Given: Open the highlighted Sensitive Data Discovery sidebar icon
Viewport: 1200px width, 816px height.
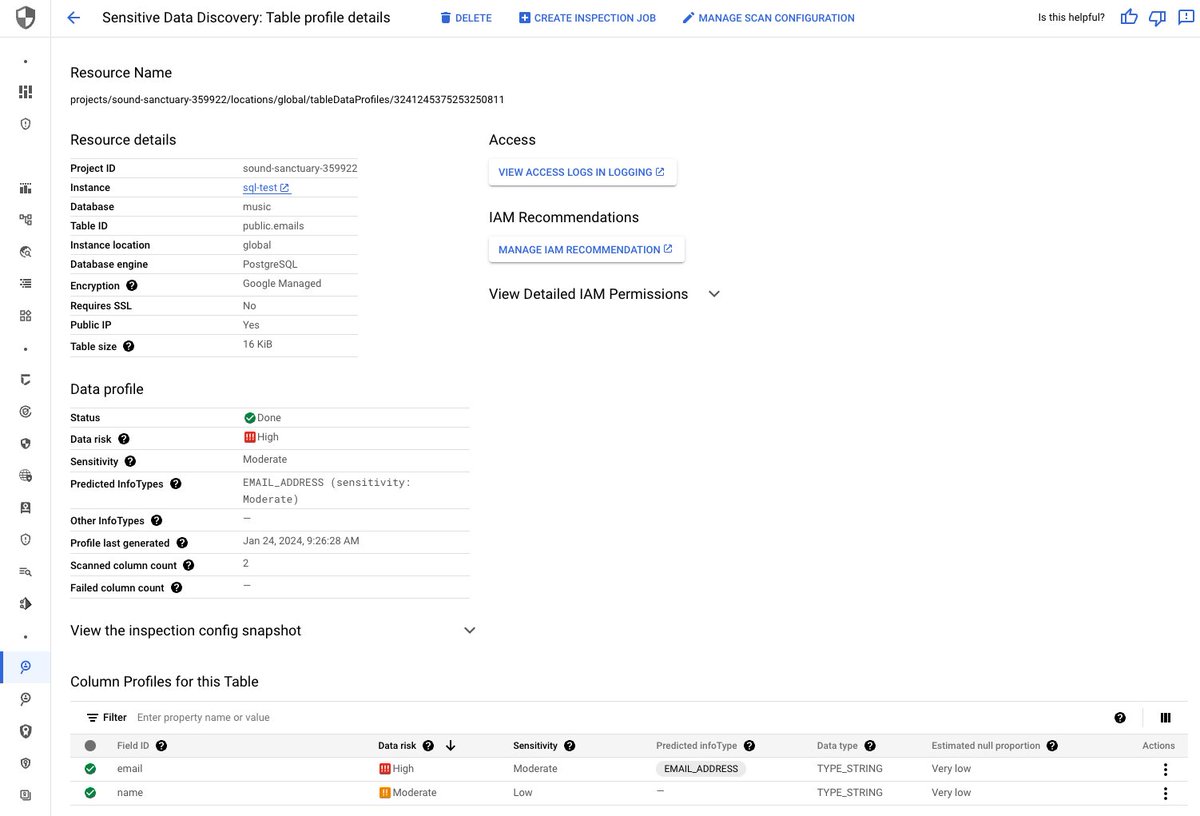Looking at the screenshot, I should pyautogui.click(x=26, y=667).
